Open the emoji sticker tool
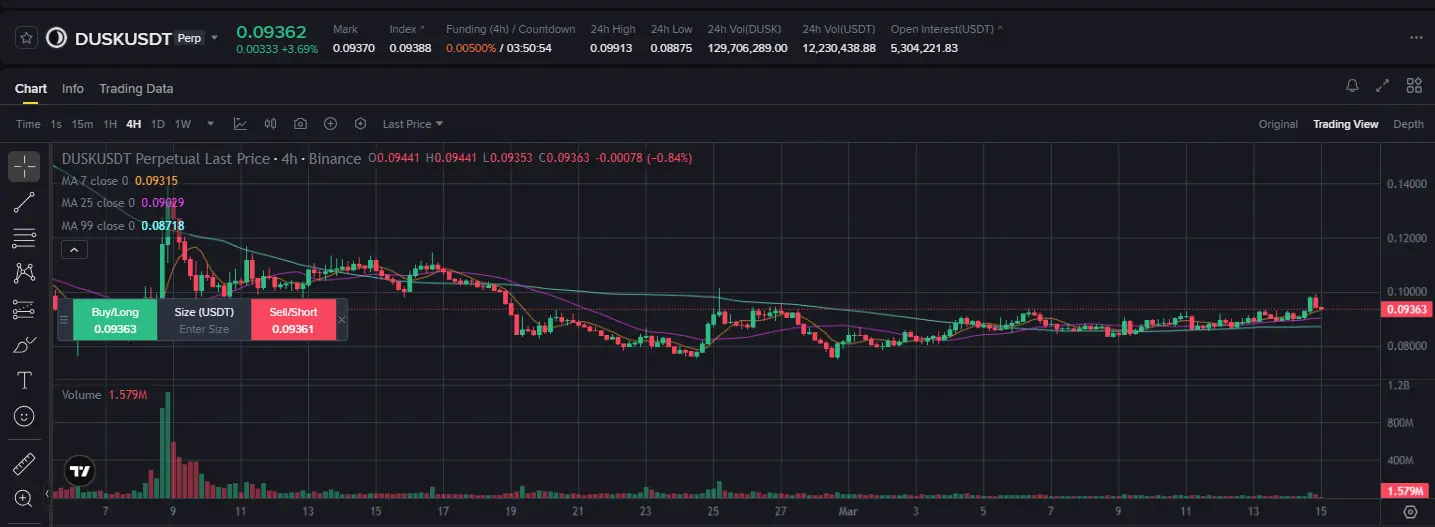1435x527 pixels. tap(24, 416)
